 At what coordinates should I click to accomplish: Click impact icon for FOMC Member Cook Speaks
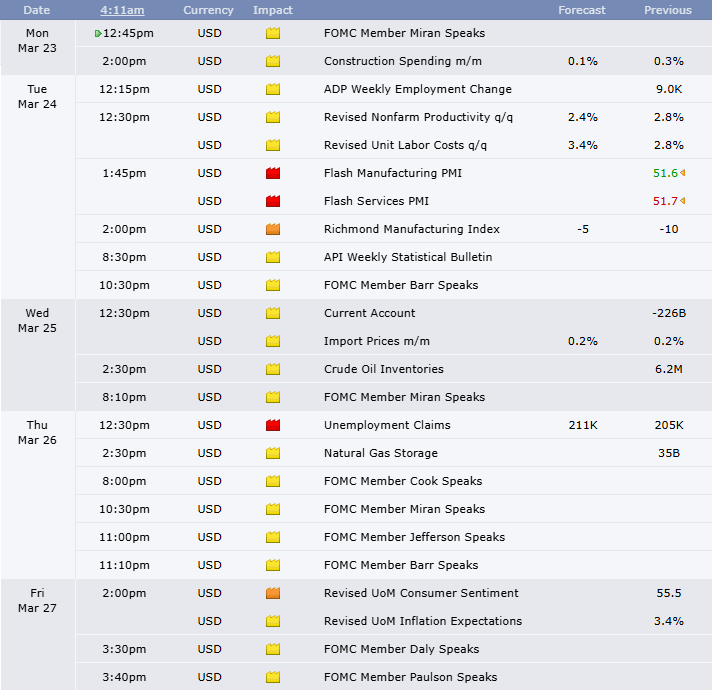(x=273, y=481)
